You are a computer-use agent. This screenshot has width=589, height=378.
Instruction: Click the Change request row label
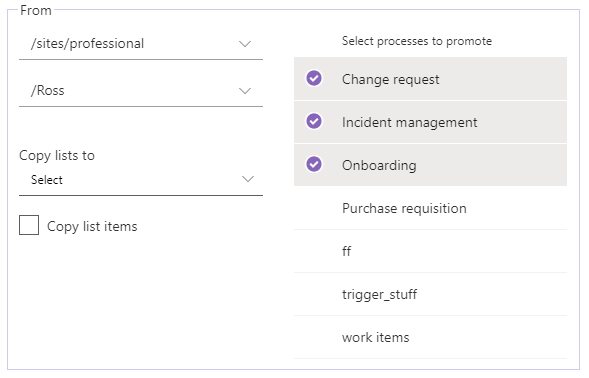(390, 79)
